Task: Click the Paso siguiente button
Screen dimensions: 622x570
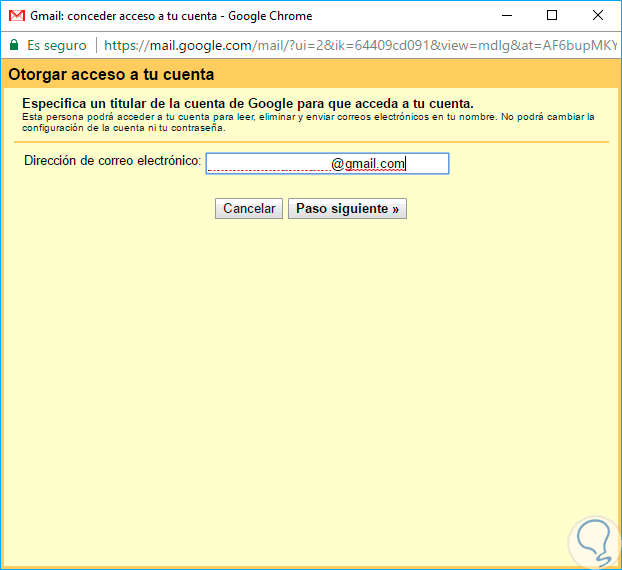Action: pos(347,208)
